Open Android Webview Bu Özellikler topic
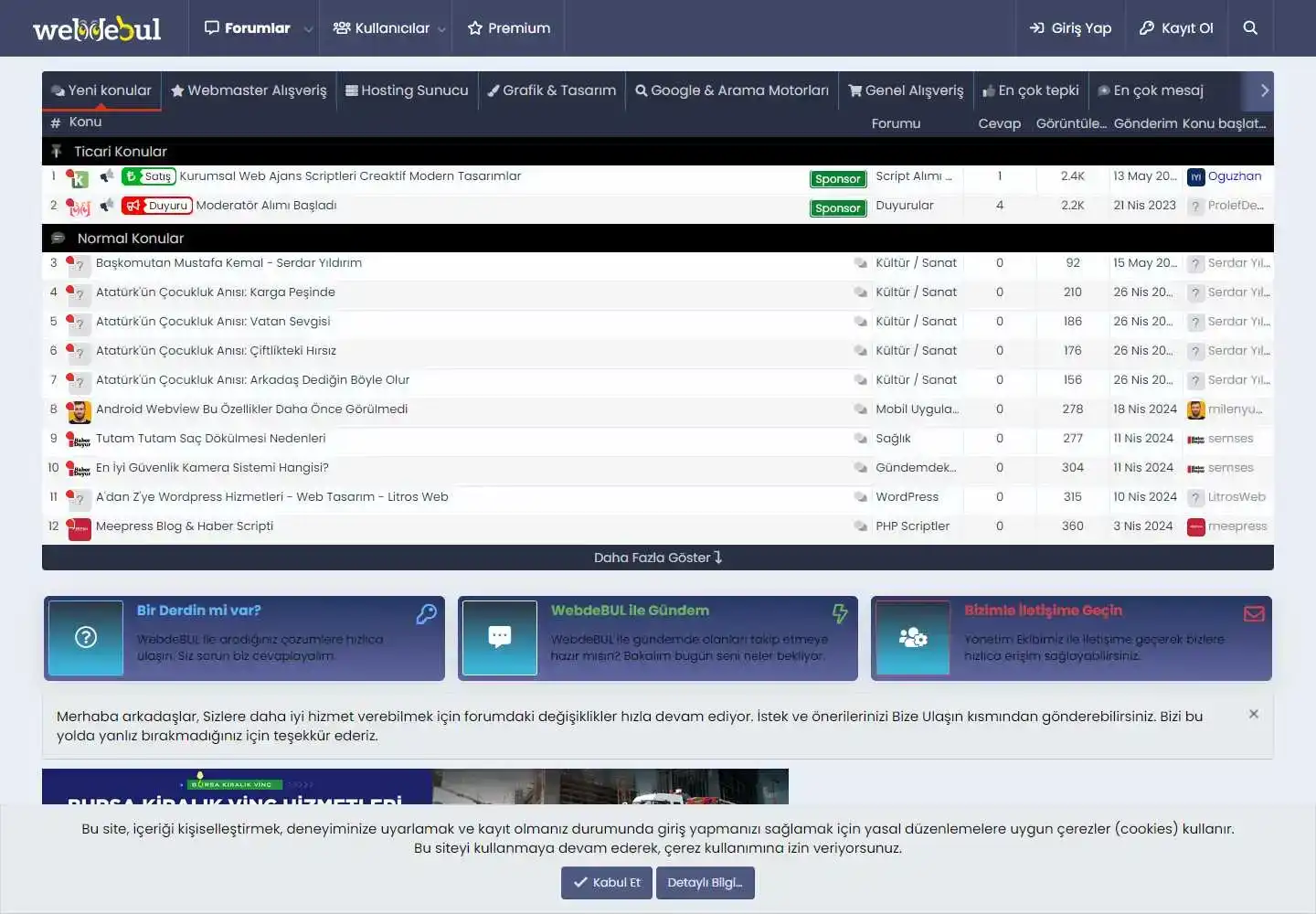This screenshot has width=1316, height=914. click(x=251, y=409)
